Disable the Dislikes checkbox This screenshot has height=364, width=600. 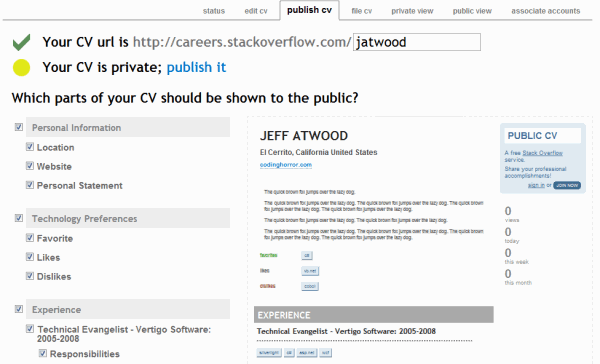30,276
